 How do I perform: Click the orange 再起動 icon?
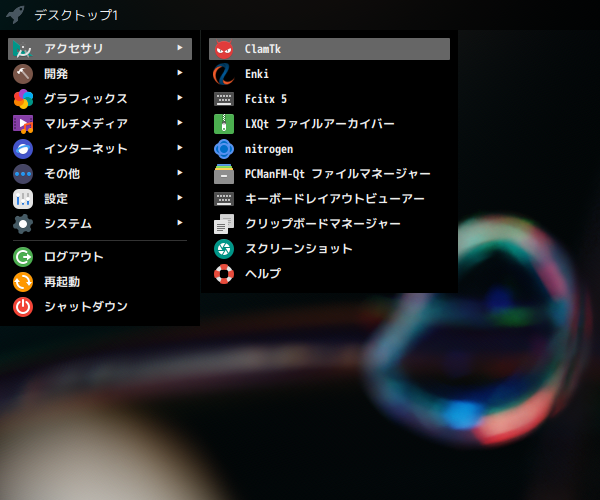(x=23, y=282)
